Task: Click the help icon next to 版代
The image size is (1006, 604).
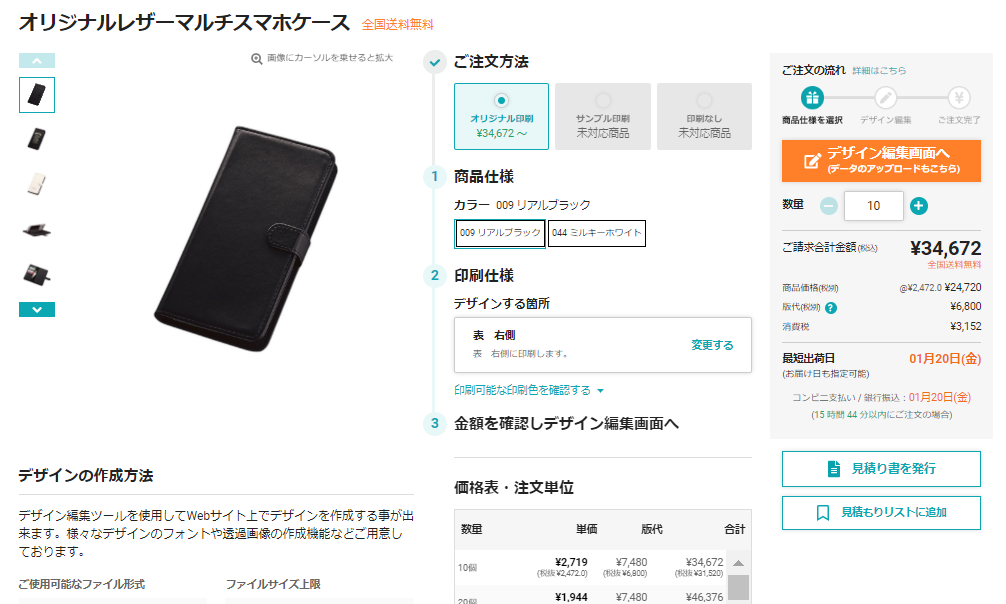Action: (831, 307)
